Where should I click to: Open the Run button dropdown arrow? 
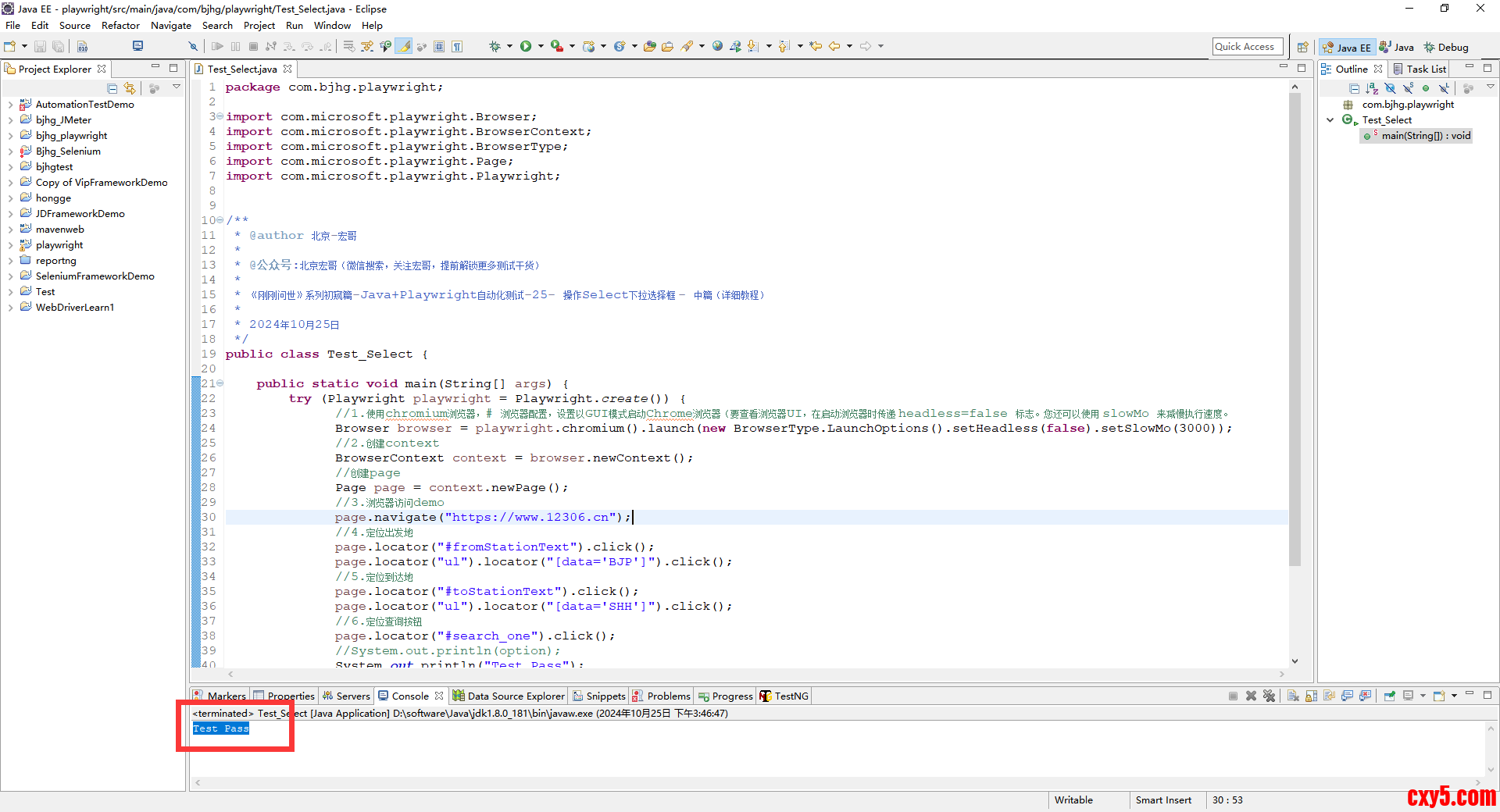click(541, 46)
